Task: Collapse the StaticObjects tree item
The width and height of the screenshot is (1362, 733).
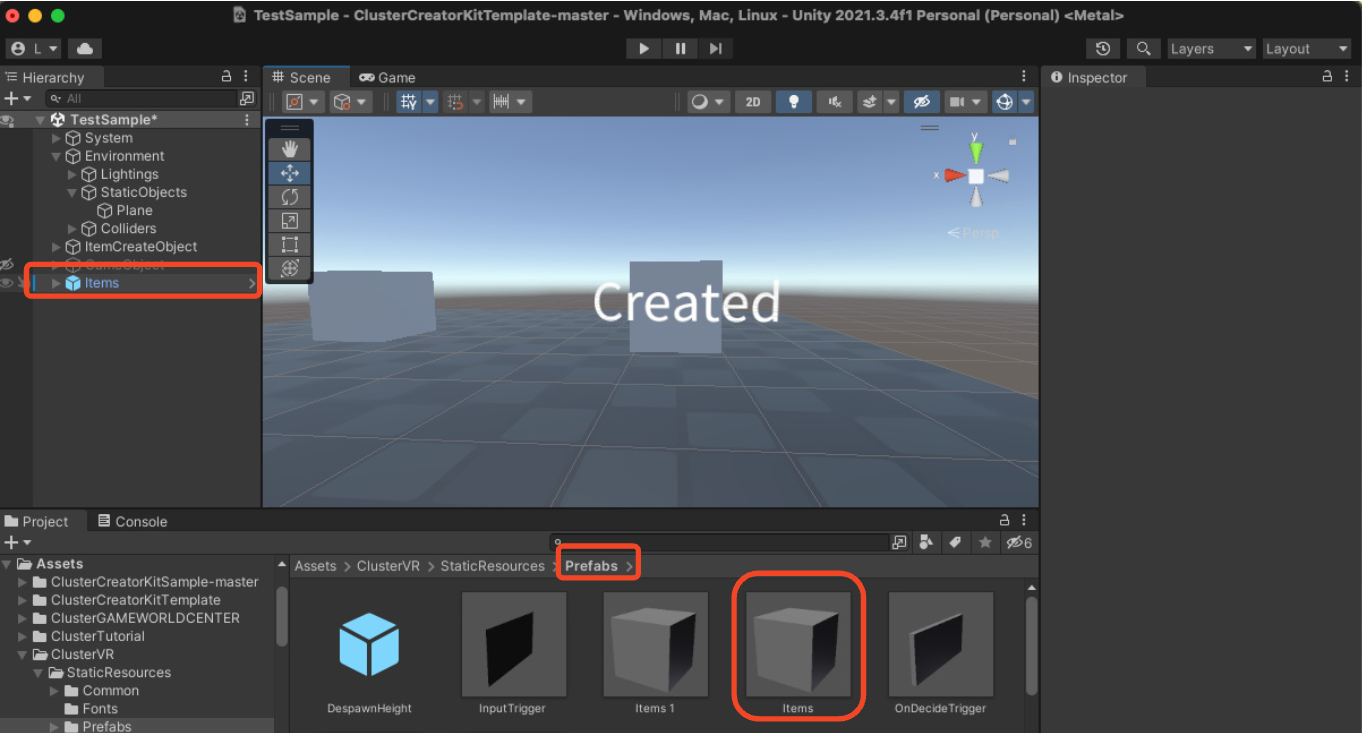Action: (70, 192)
